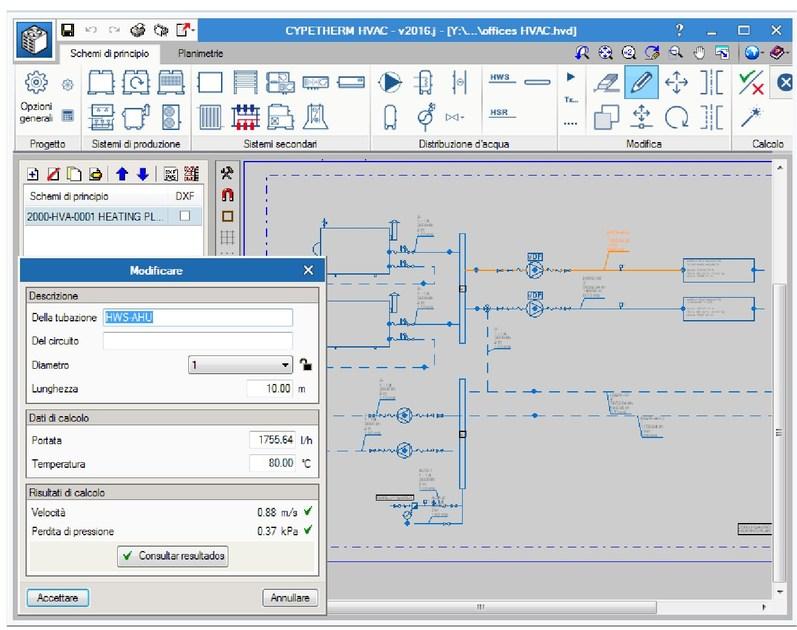The height and width of the screenshot is (630, 797).
Task: Open the quick access toolbar dropdown arrow
Action: [x=193, y=30]
